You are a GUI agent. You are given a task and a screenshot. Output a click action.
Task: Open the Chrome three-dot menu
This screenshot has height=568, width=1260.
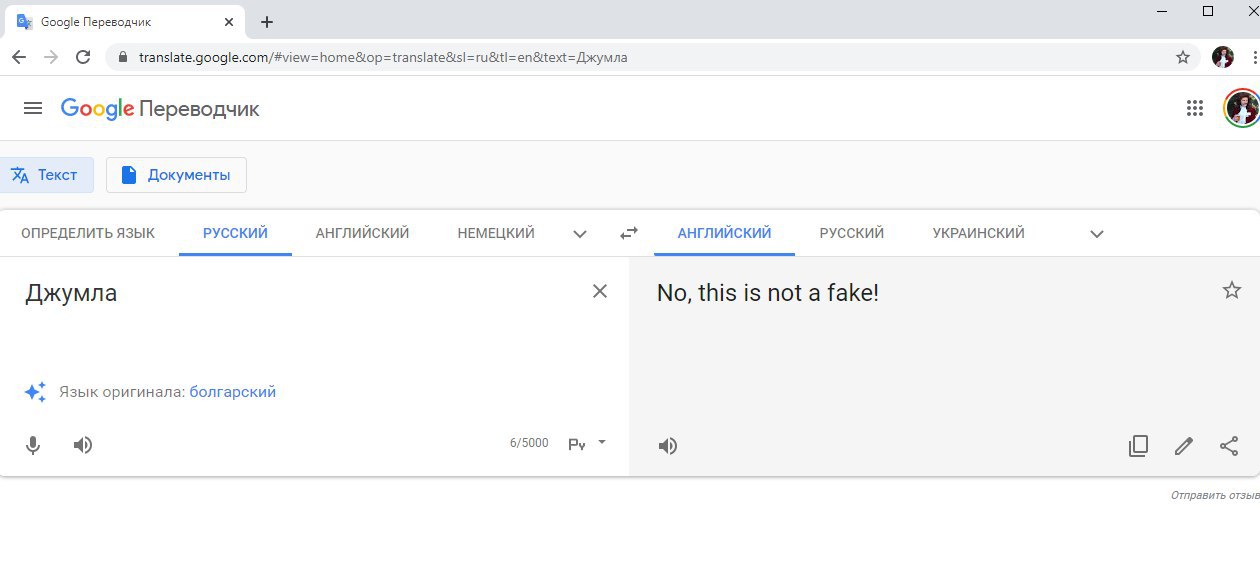tap(1254, 57)
